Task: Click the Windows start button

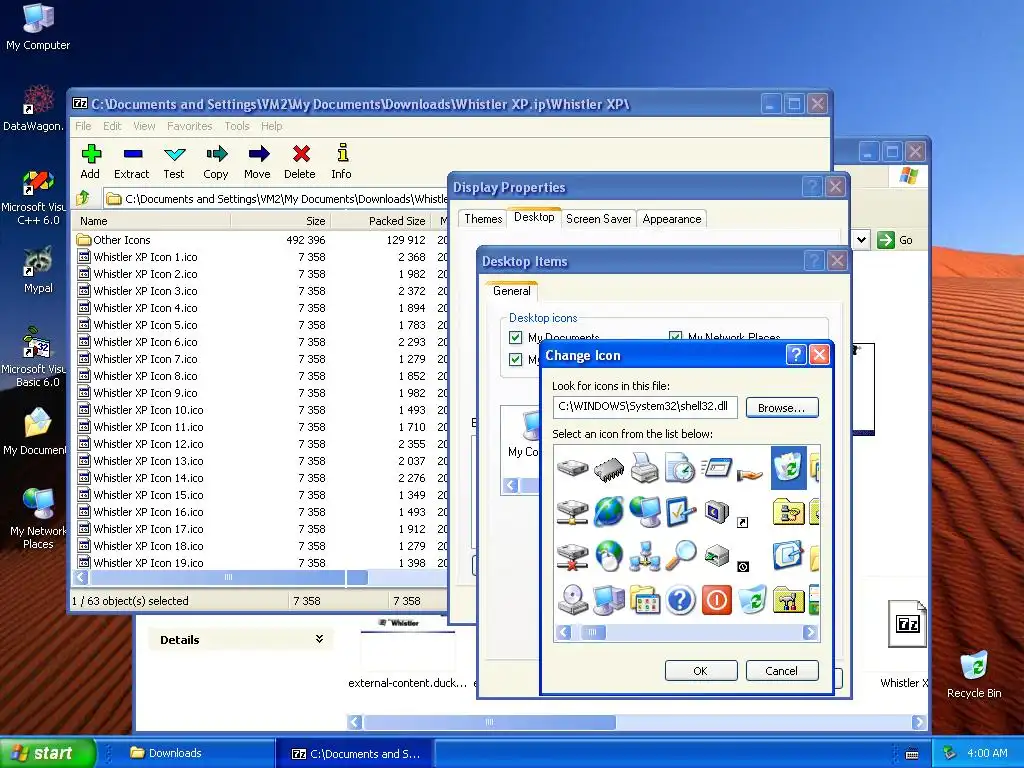Action: [47, 753]
